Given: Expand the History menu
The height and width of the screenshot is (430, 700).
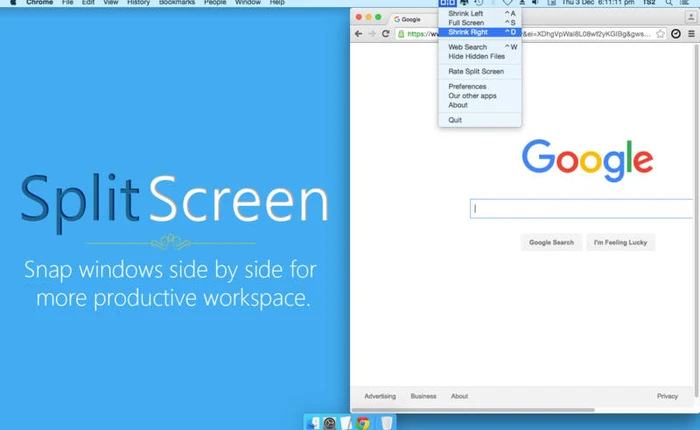Looking at the screenshot, I should [138, 4].
